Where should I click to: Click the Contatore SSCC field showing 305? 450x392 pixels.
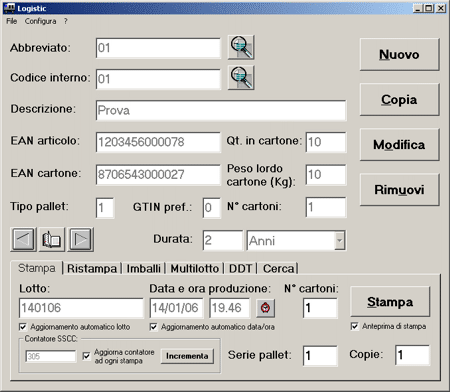51,356
